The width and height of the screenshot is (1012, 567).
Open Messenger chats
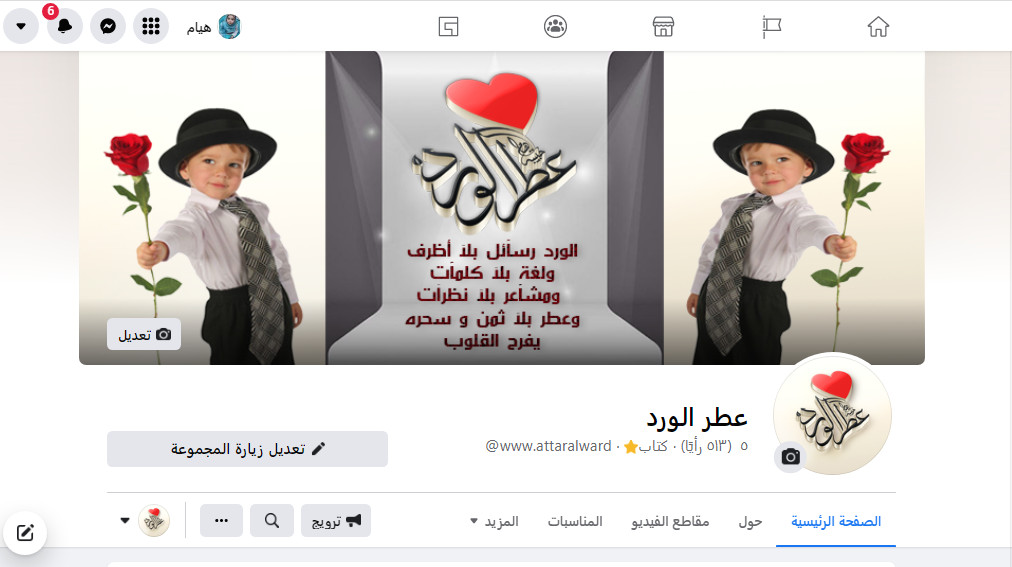108,26
